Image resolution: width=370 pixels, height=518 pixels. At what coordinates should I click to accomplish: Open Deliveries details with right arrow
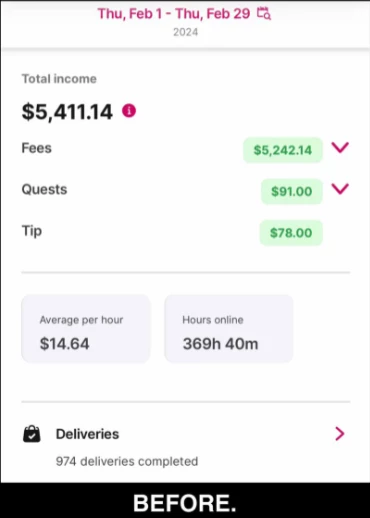pos(339,434)
